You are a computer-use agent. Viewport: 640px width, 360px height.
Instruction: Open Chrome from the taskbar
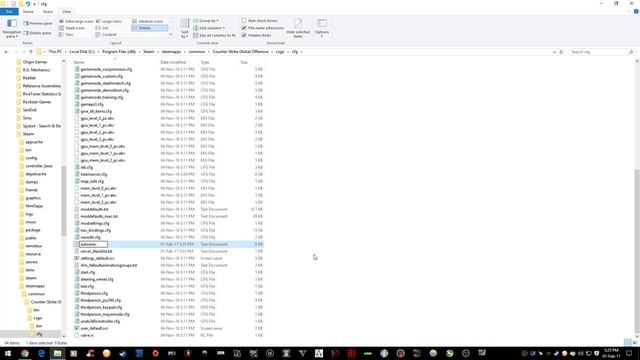tap(24, 353)
